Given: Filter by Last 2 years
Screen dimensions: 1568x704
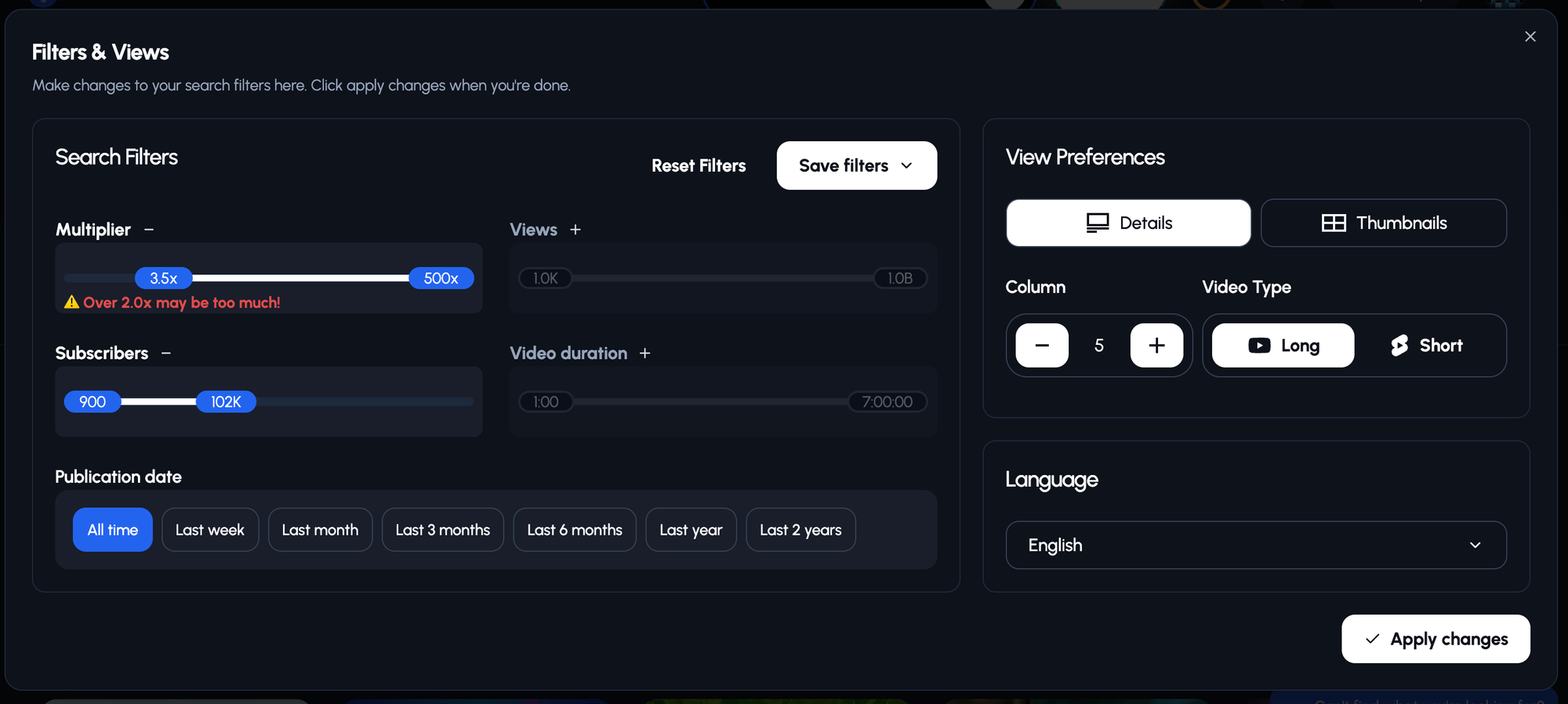Looking at the screenshot, I should coord(800,530).
